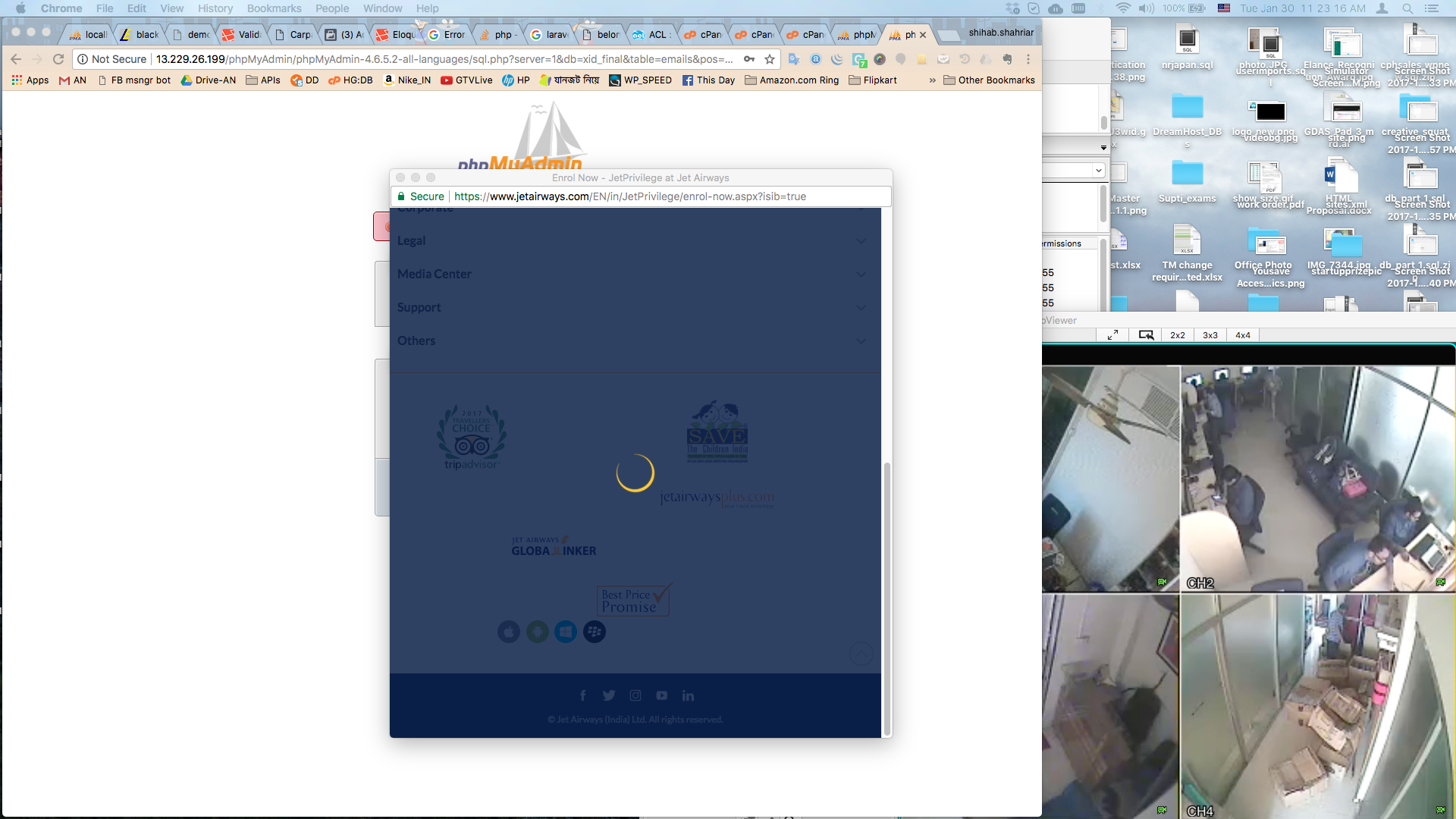Open Jet Airways Facebook icon in footer
Viewport: 1456px width, 819px height.
tap(582, 695)
